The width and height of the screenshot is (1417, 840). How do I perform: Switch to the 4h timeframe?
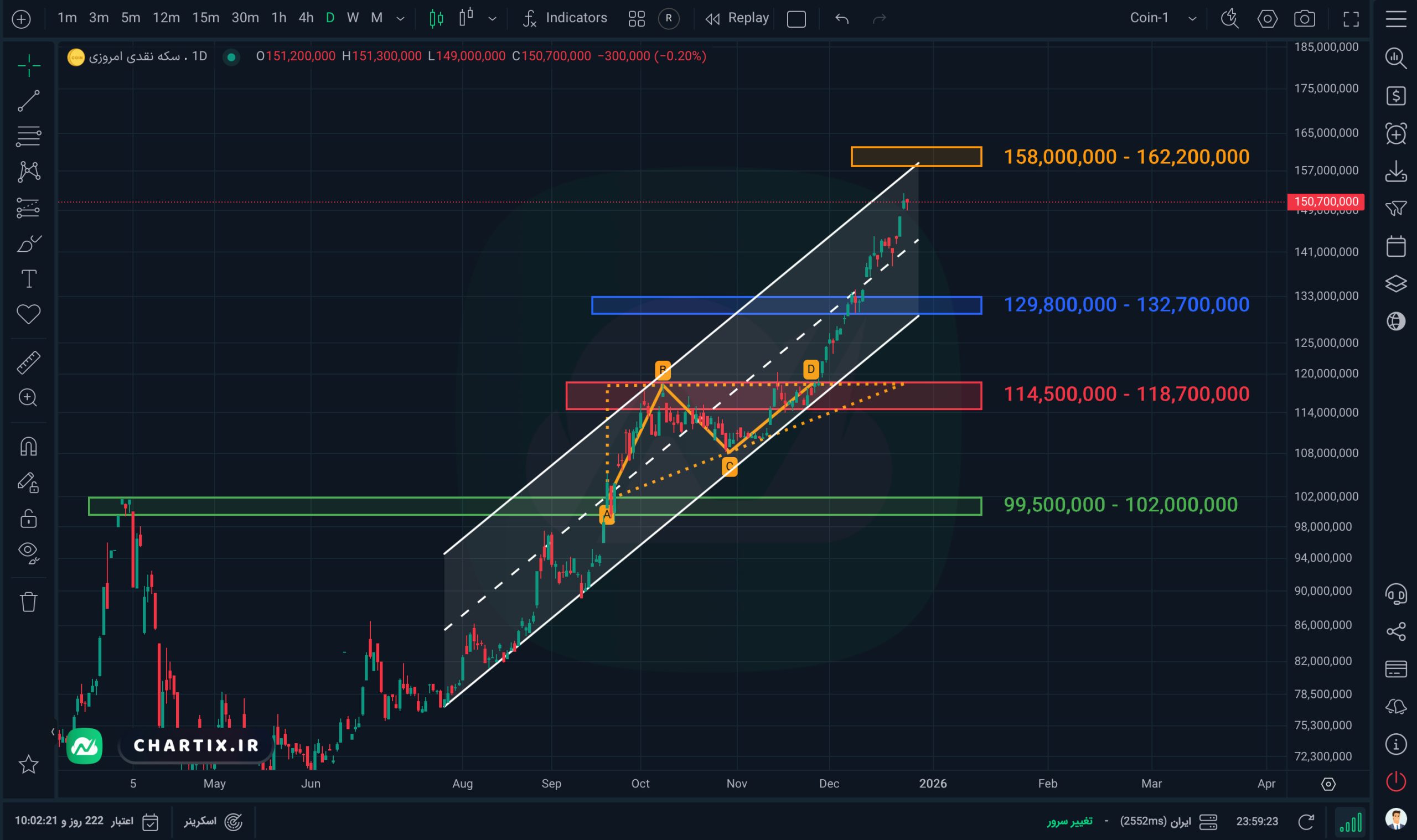(x=306, y=18)
